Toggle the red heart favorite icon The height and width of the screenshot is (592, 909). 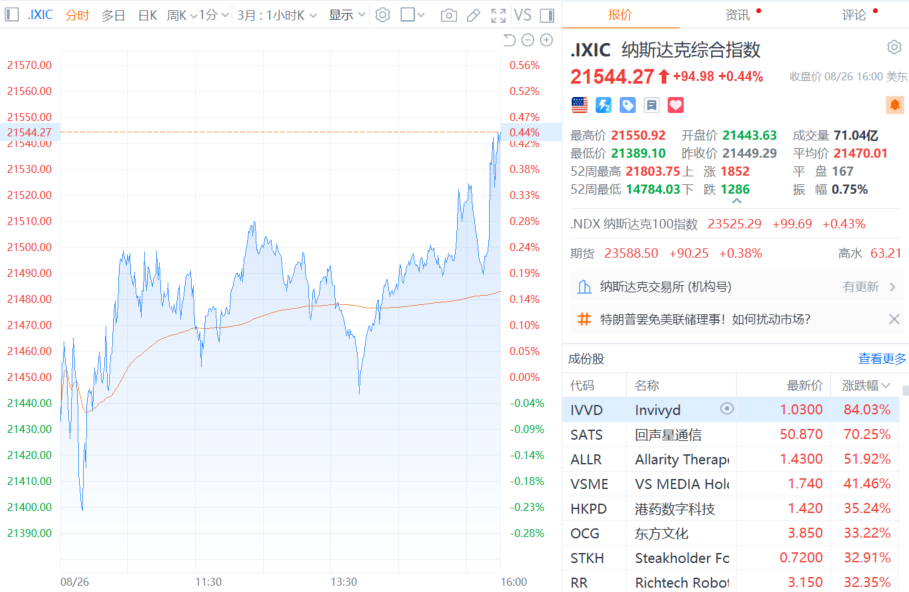pos(675,105)
